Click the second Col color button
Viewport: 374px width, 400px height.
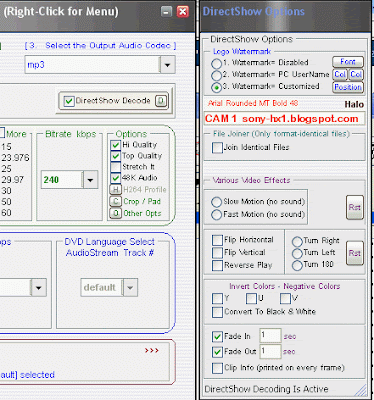pos(356,74)
